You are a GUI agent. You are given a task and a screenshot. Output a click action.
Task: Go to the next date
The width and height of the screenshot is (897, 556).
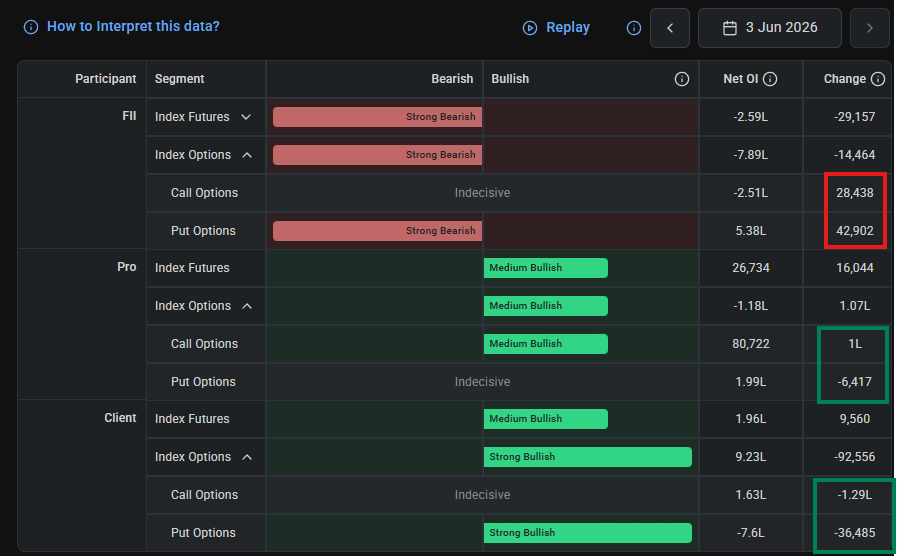870,27
